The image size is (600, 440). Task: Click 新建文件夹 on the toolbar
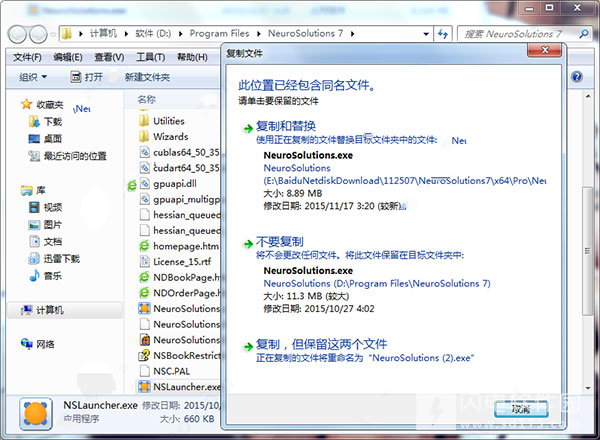point(147,77)
